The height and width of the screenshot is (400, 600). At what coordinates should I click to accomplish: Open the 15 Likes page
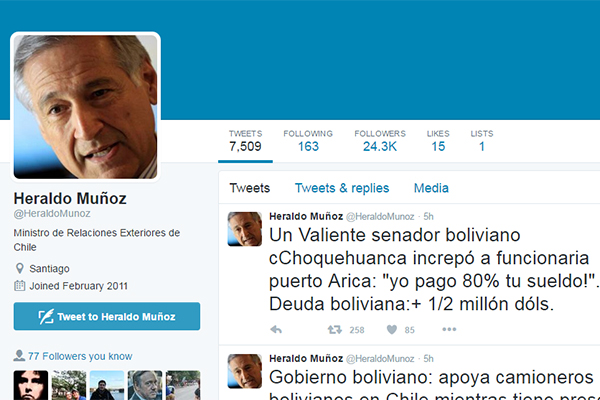point(438,141)
